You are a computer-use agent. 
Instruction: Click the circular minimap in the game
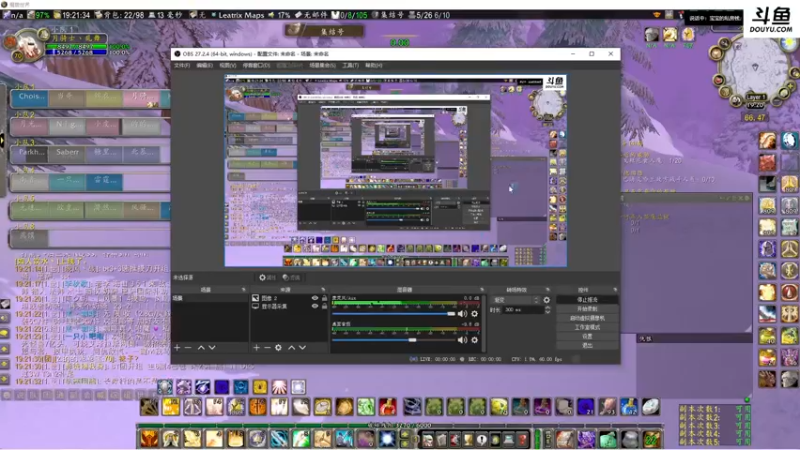(754, 69)
